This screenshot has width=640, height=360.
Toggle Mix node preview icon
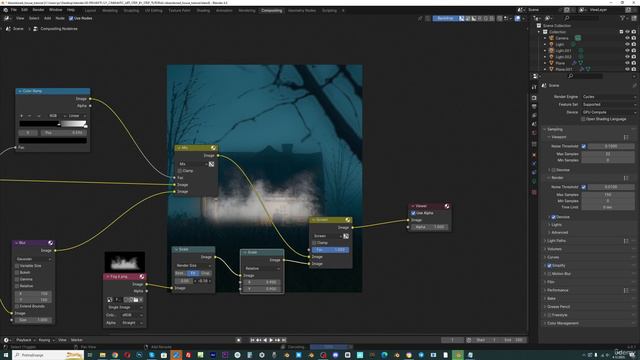click(x=213, y=148)
